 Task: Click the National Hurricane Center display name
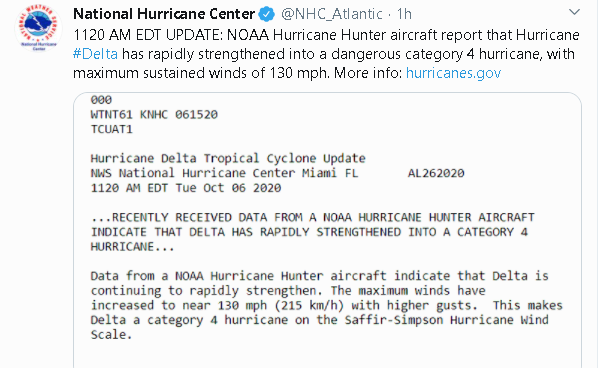[164, 14]
